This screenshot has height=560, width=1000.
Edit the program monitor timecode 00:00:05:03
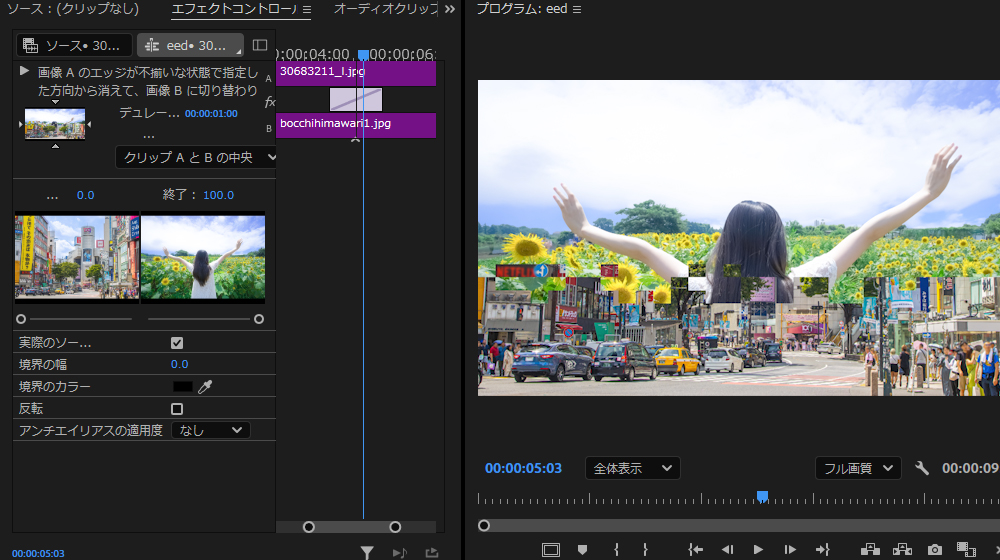523,468
